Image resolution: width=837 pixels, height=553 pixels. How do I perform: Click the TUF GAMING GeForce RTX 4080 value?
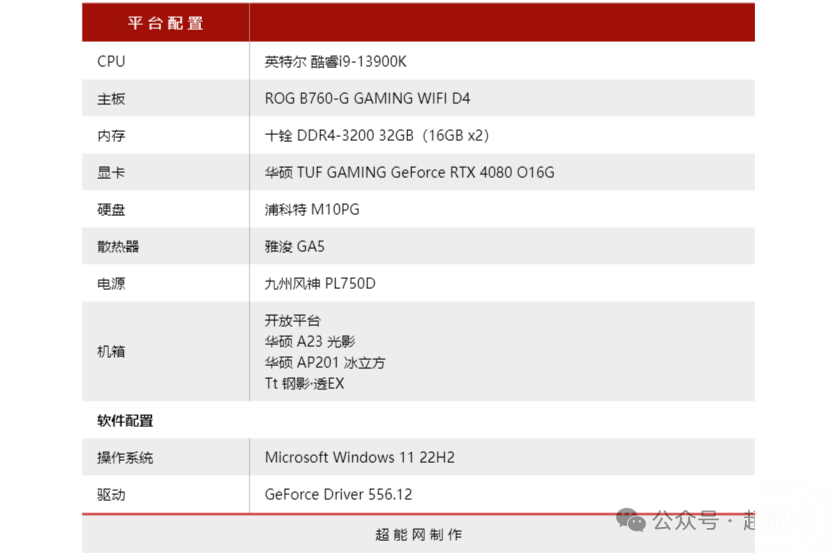tap(409, 172)
